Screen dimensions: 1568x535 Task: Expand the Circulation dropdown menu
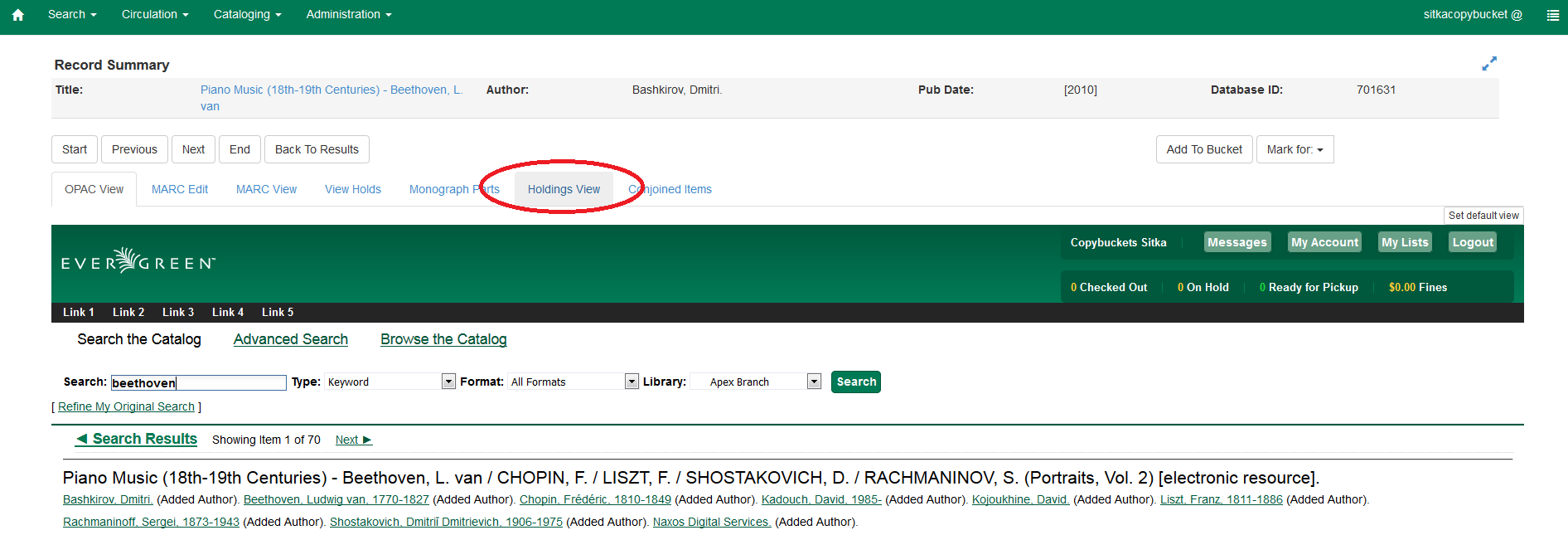(155, 14)
